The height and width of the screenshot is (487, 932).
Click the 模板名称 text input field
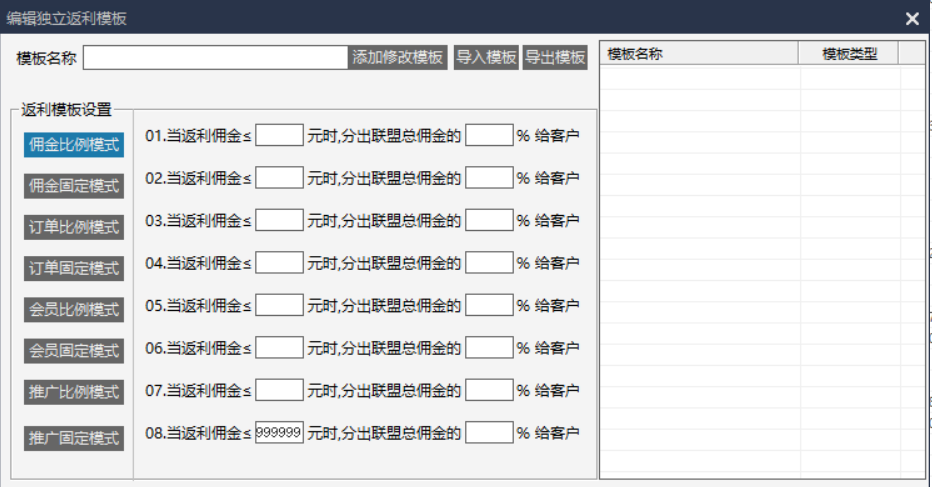(x=215, y=57)
